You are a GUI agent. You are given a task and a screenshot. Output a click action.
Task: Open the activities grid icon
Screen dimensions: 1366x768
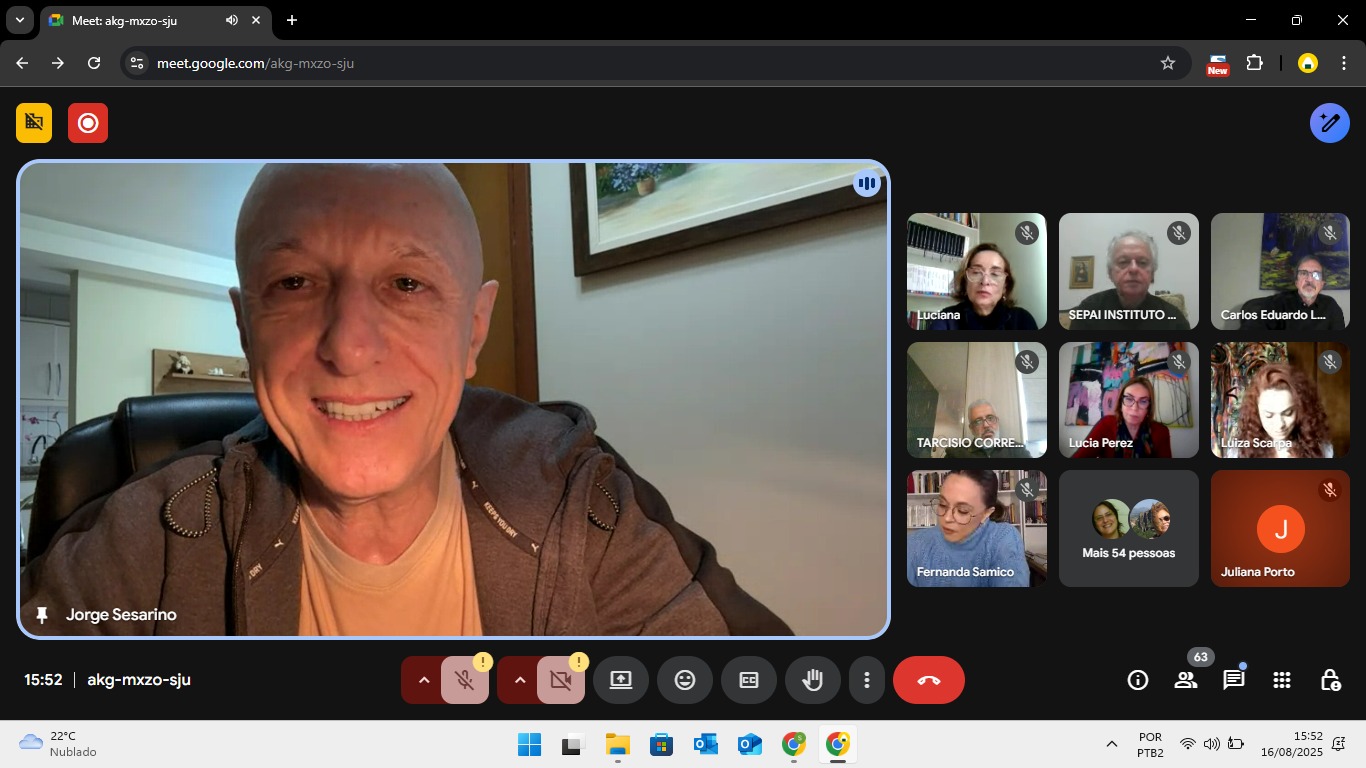(x=1281, y=680)
